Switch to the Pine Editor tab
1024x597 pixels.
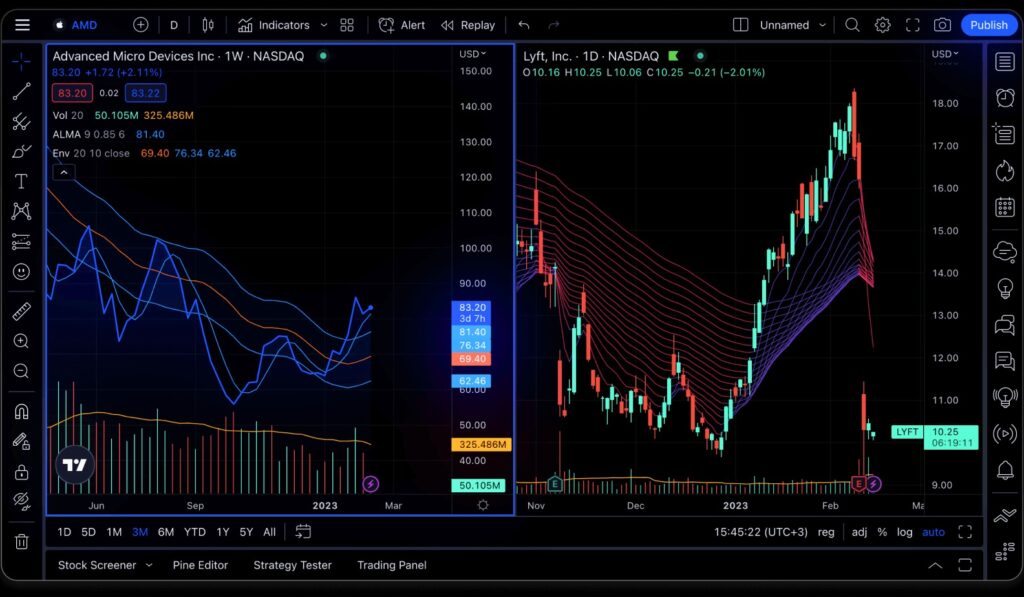click(201, 565)
